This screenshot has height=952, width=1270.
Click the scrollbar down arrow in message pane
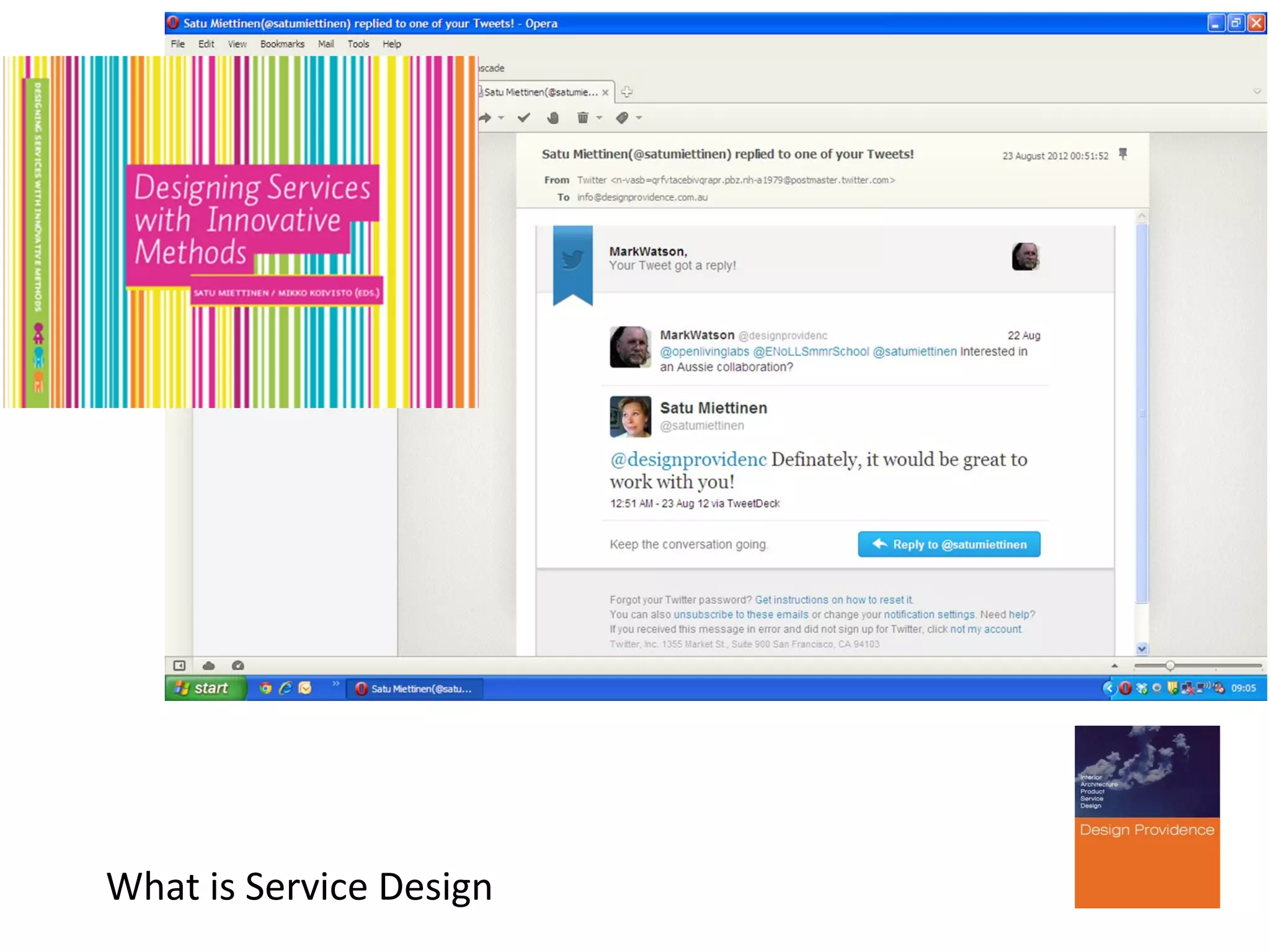(1142, 649)
